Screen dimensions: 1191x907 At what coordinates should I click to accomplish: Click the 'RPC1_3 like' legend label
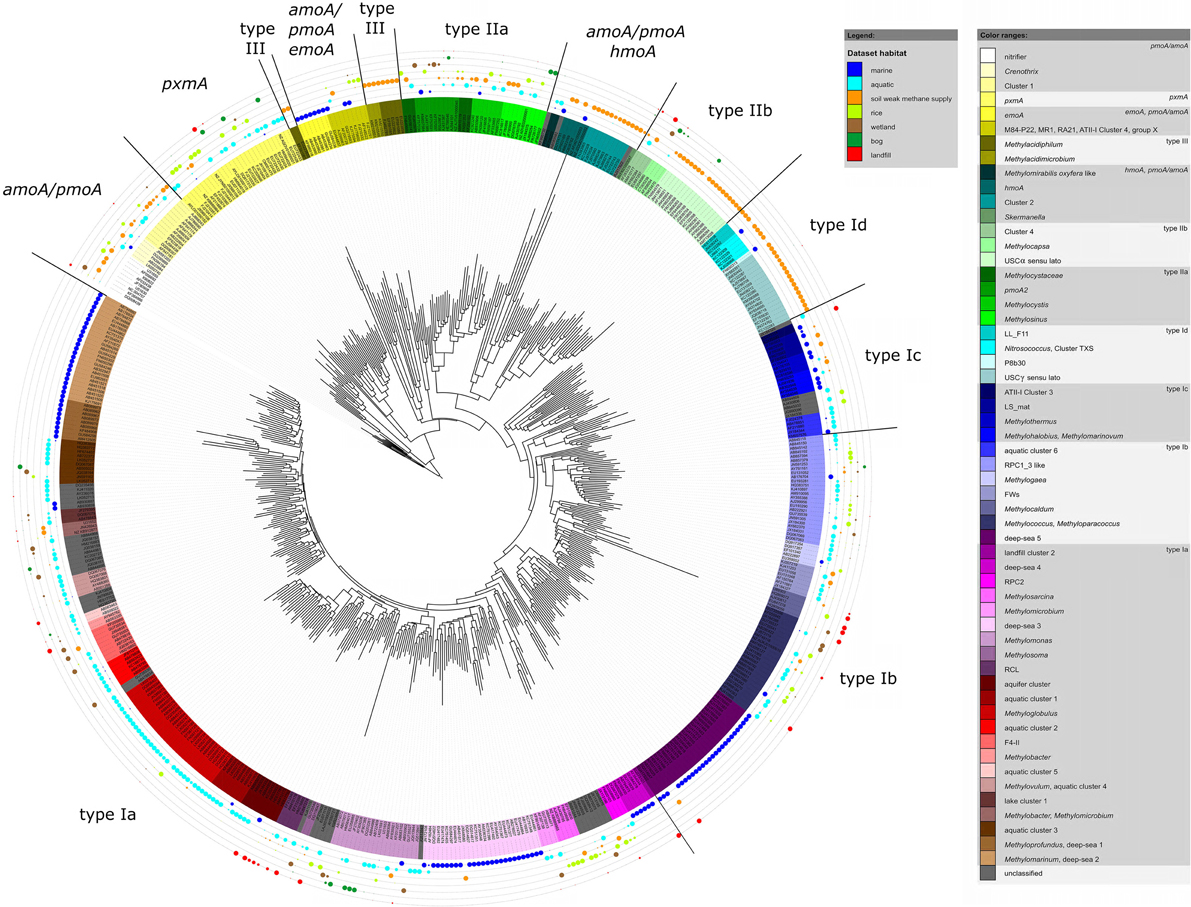pyautogui.click(x=1024, y=465)
